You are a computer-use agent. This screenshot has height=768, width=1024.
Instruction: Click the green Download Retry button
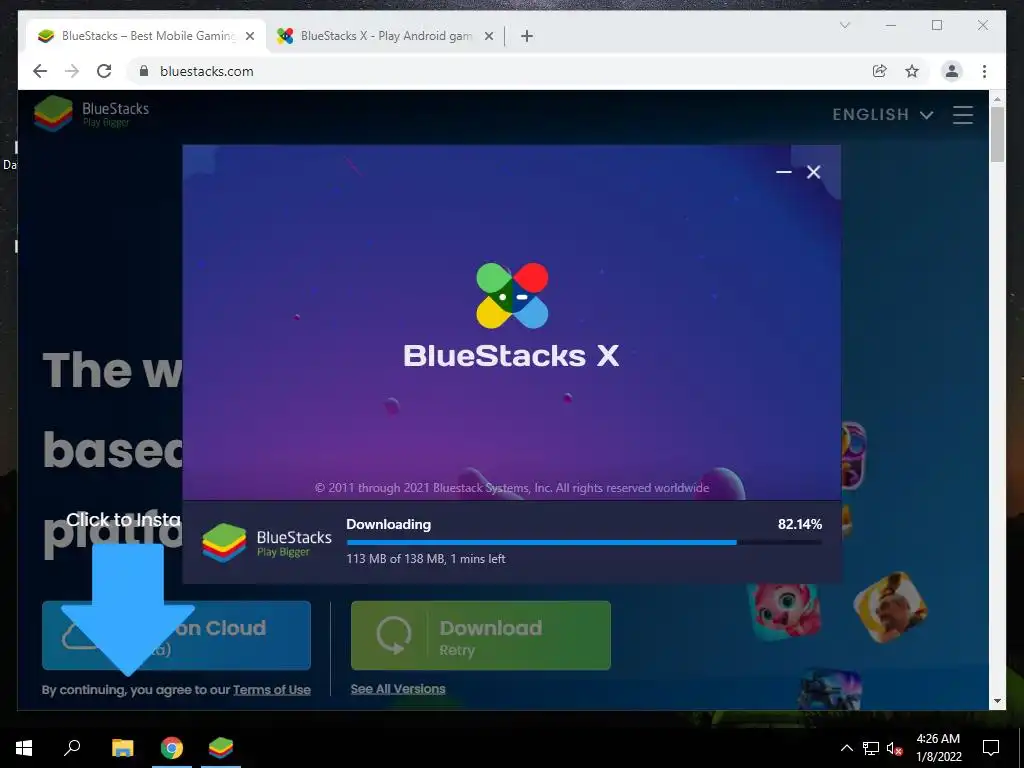pyautogui.click(x=481, y=635)
